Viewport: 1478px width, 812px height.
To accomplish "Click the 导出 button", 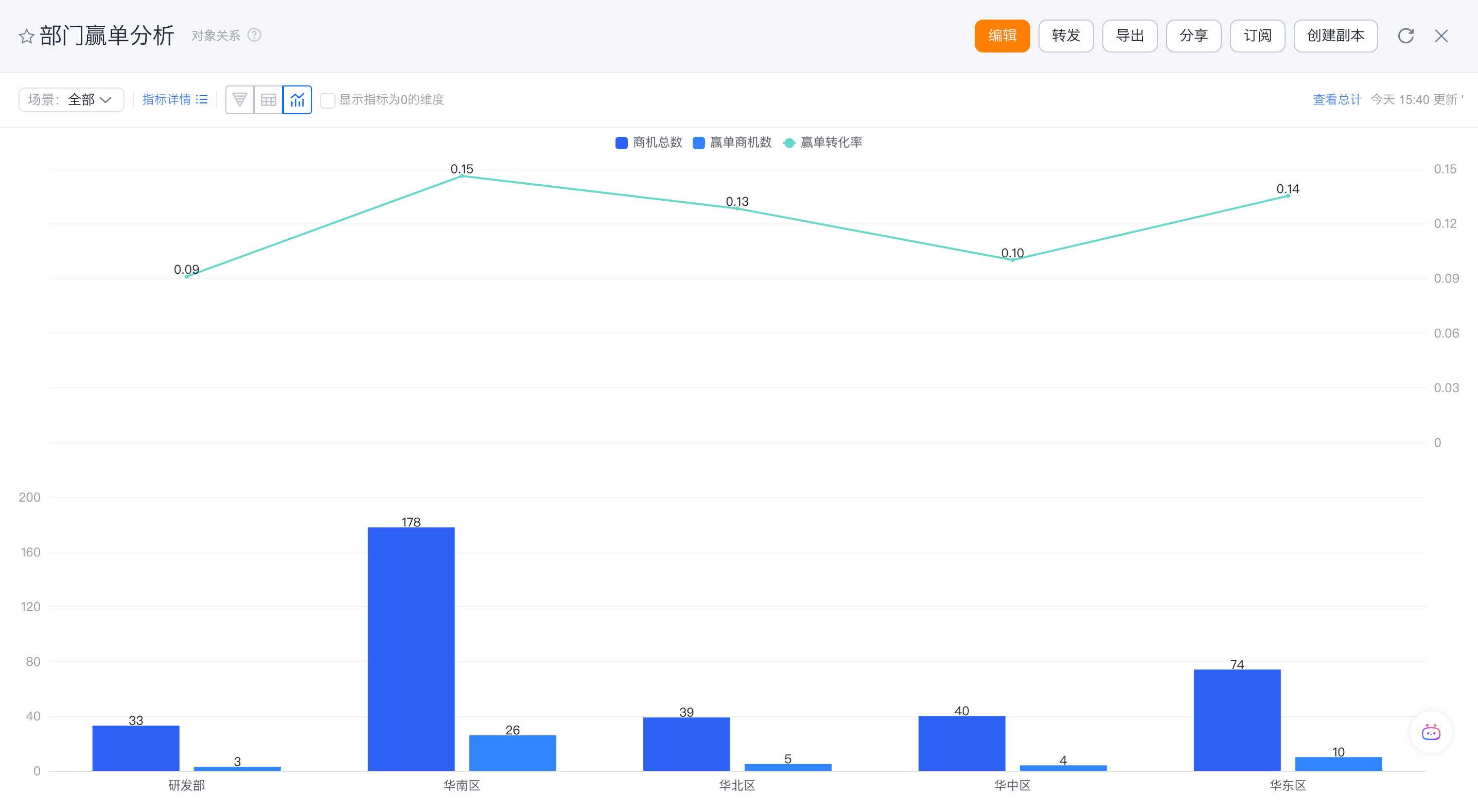I will (1129, 36).
